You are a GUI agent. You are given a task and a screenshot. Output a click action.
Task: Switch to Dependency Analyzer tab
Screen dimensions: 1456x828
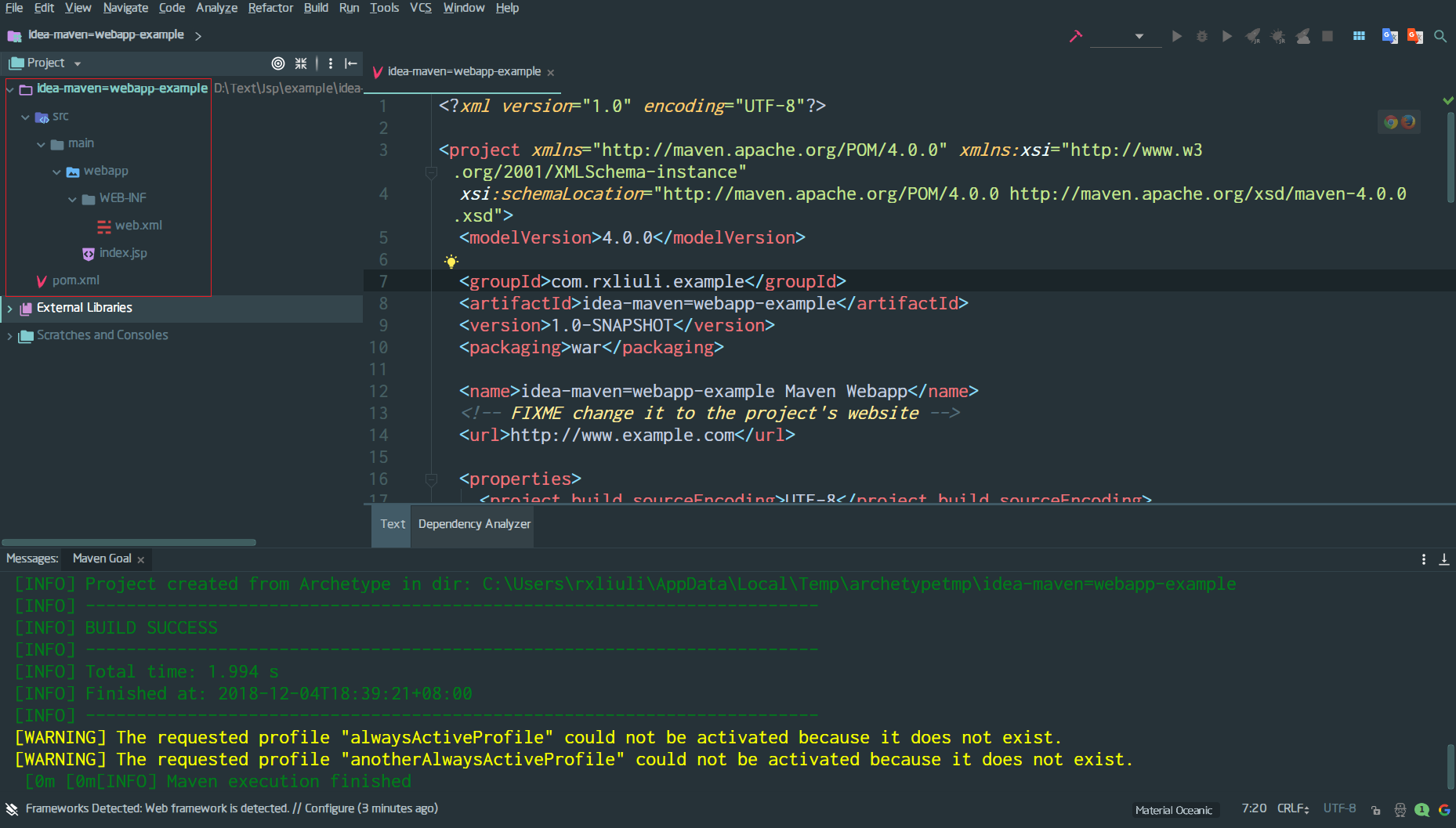point(474,524)
